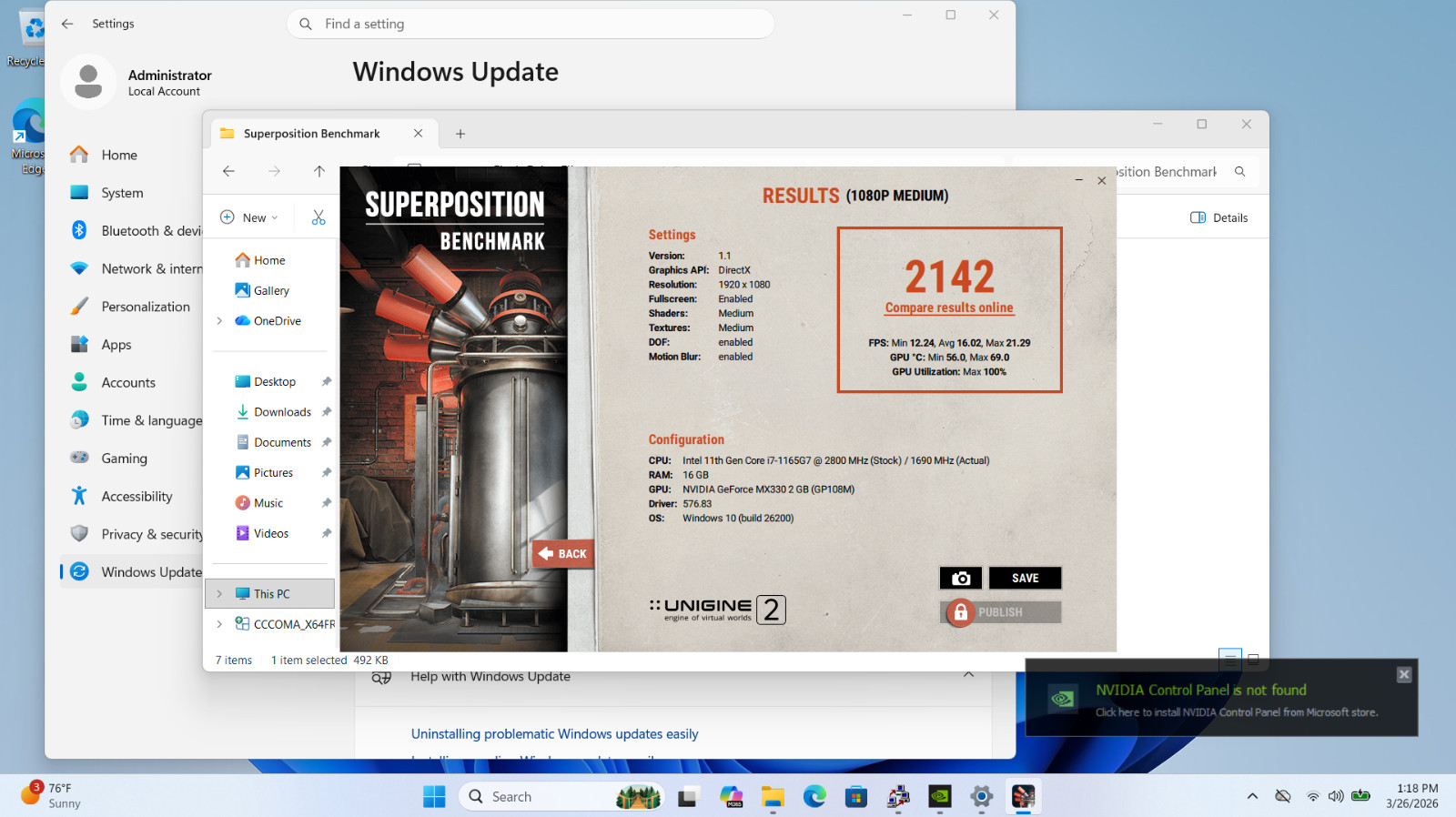Close the Superposition results window
Viewport: 1456px width, 817px height.
tap(1101, 180)
